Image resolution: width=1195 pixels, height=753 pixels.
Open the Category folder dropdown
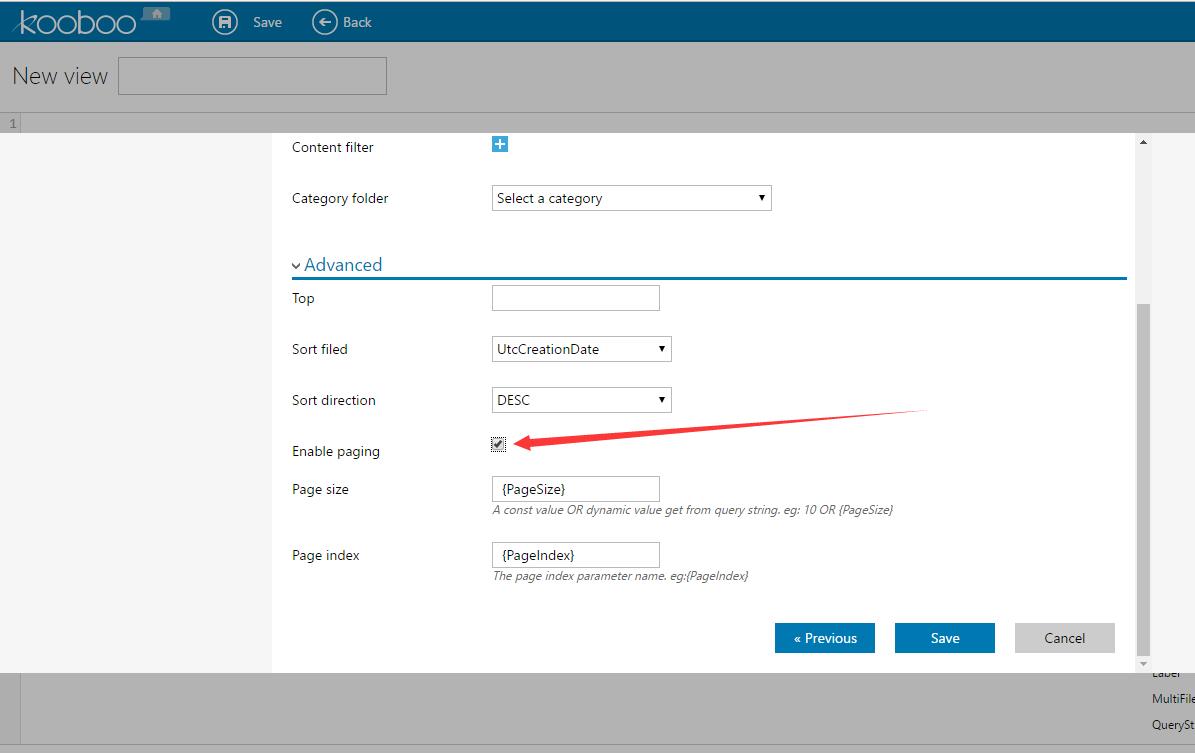point(632,198)
